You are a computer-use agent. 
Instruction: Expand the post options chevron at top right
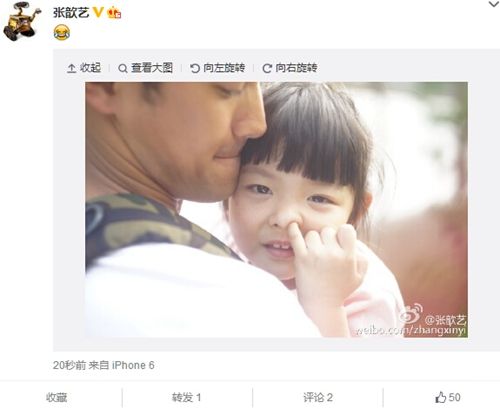click(494, 4)
